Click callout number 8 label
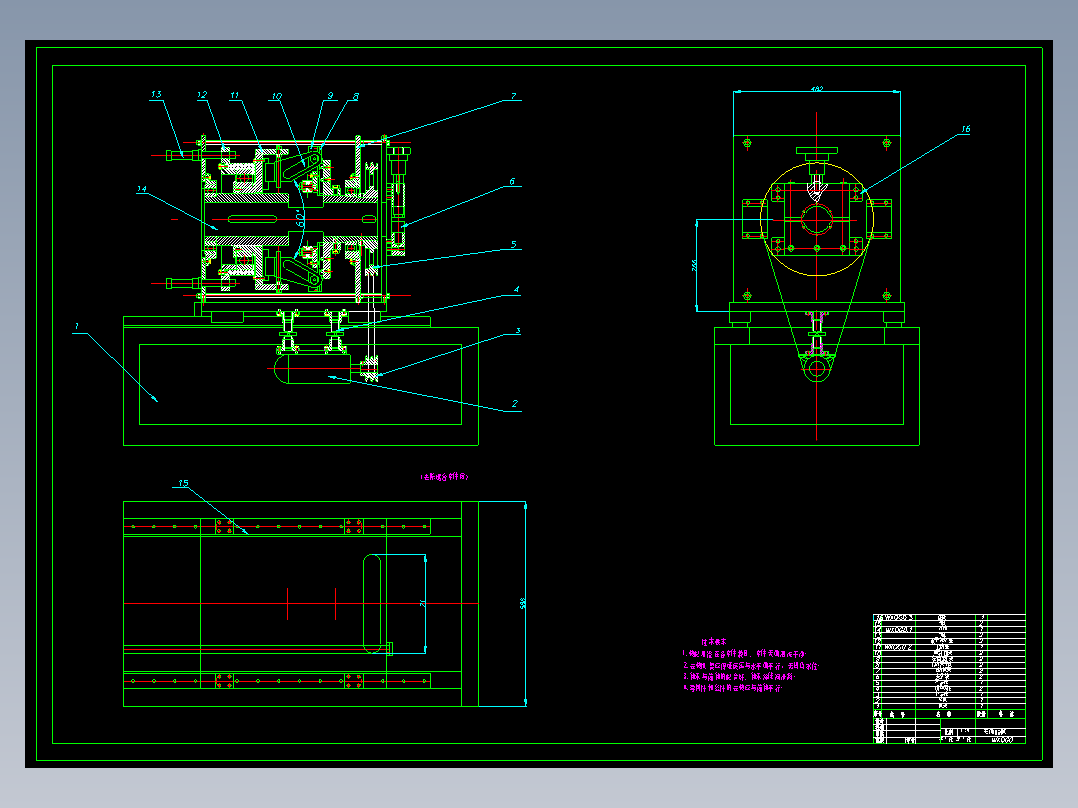This screenshot has height=808, width=1078. [x=356, y=97]
